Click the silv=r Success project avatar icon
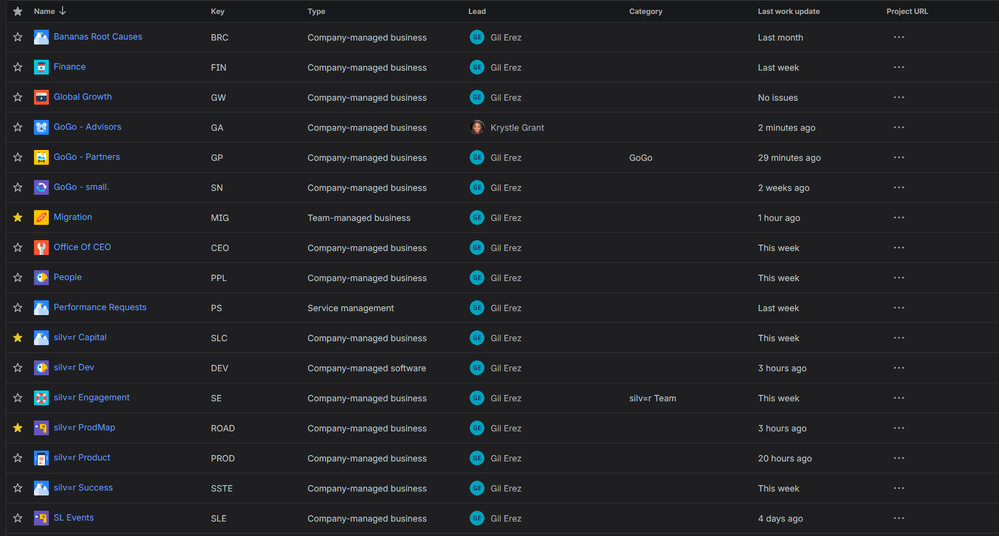Screen dimensions: 999x536 pyautogui.click(x=41, y=488)
